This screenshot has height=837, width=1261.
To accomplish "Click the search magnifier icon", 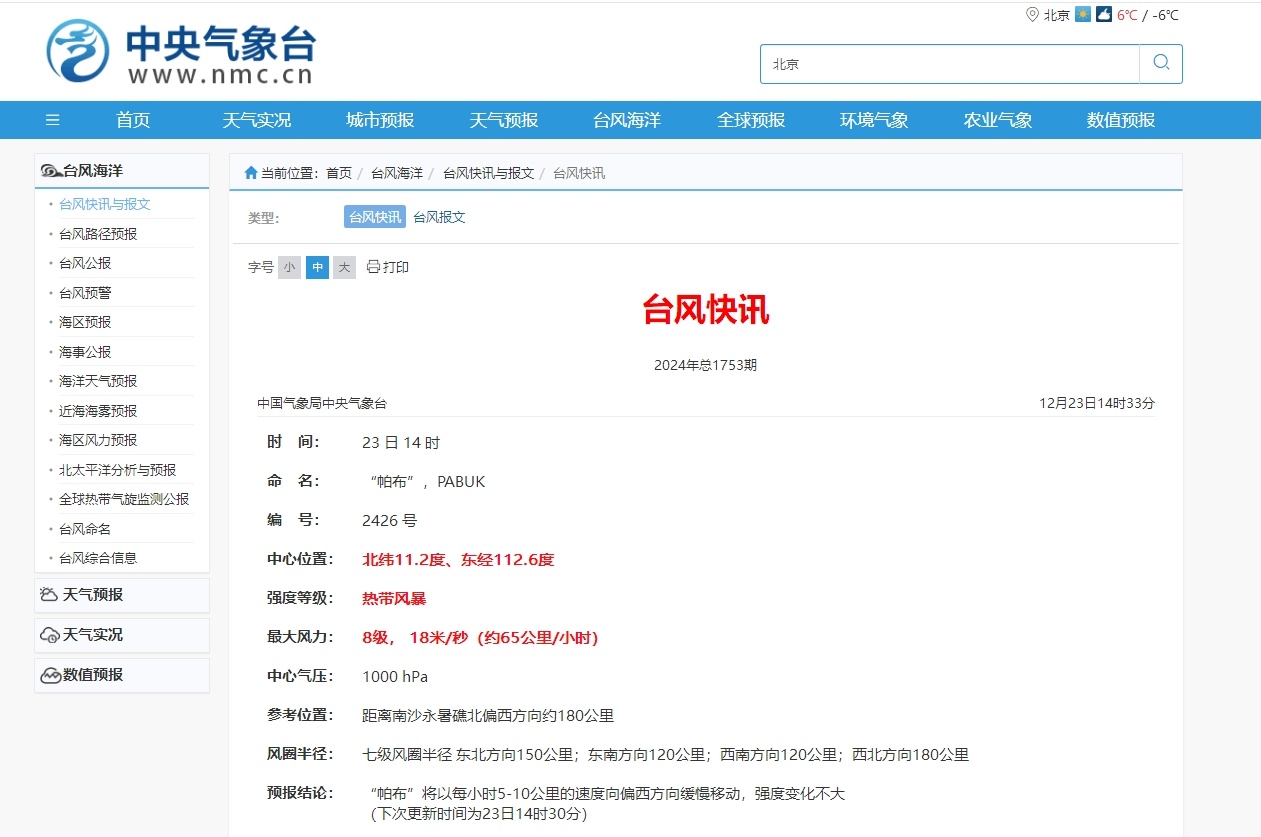I will pyautogui.click(x=1161, y=63).
